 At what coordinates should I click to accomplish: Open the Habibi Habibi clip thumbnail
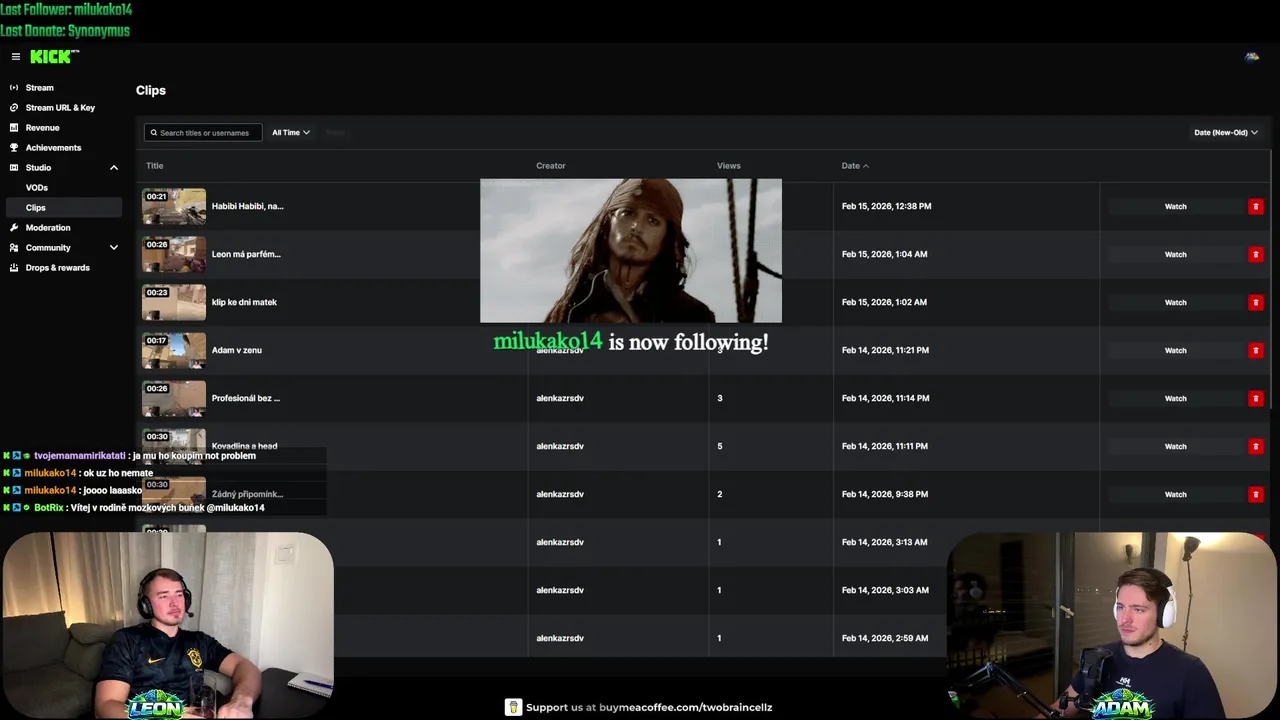[174, 206]
